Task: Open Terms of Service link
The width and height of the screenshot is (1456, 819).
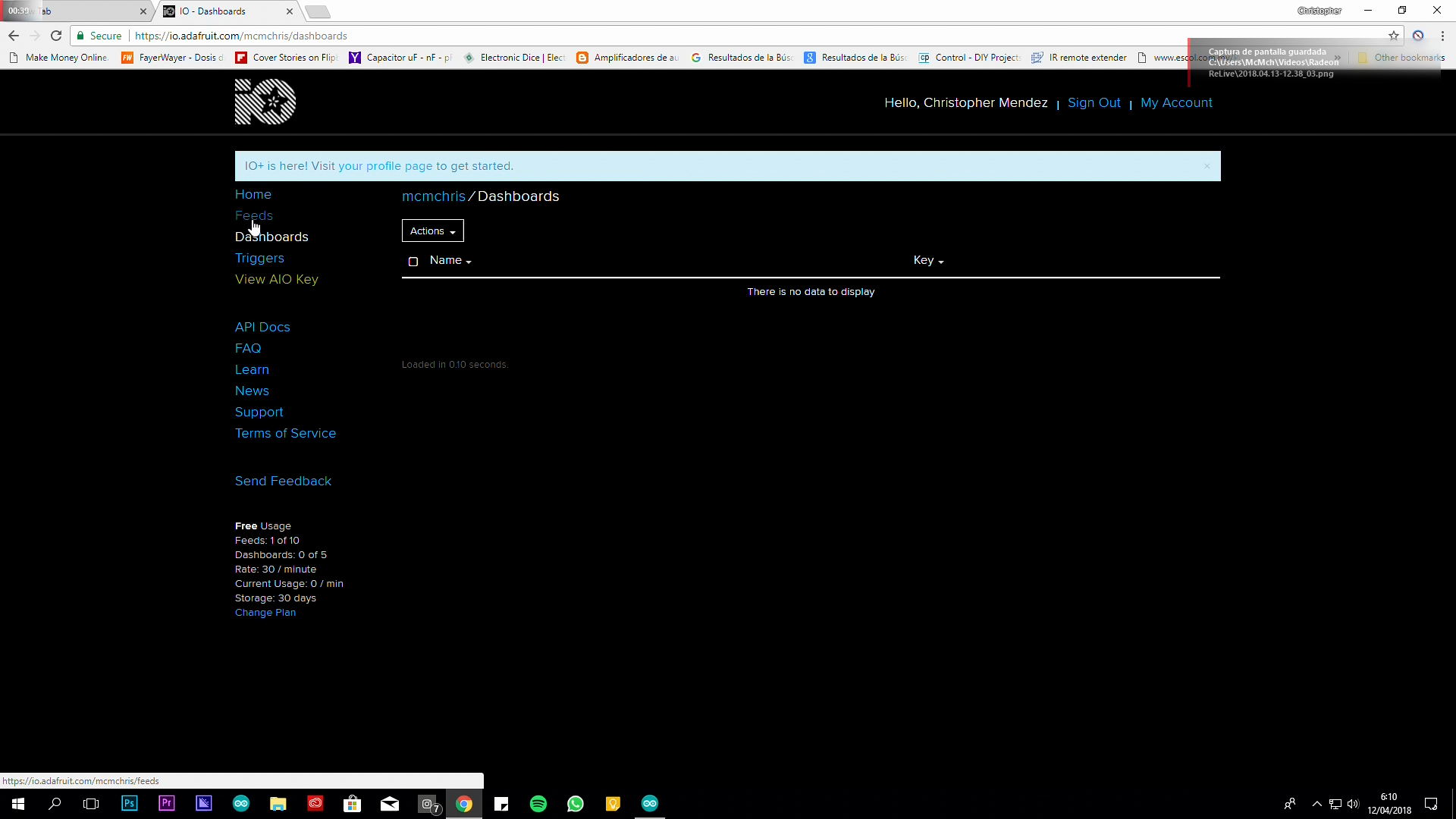Action: (x=285, y=434)
